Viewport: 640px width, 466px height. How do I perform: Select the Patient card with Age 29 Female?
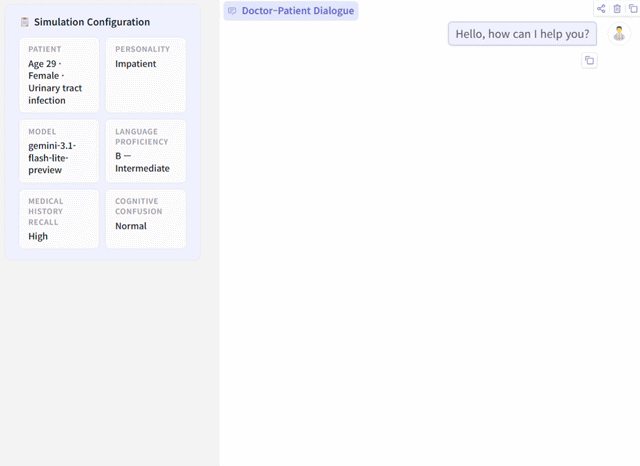tap(59, 75)
